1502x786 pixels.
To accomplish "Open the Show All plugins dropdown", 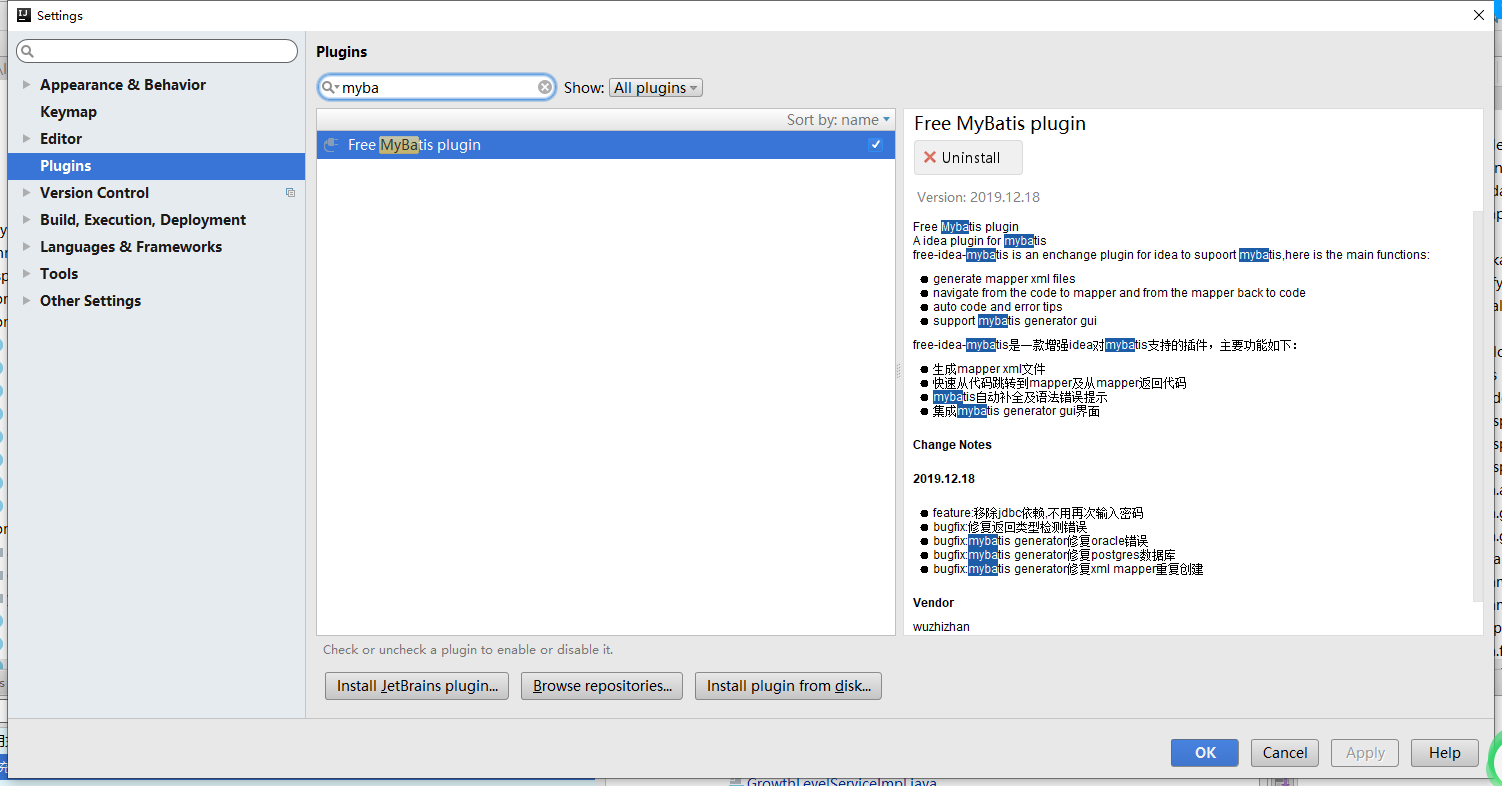I will pyautogui.click(x=656, y=88).
